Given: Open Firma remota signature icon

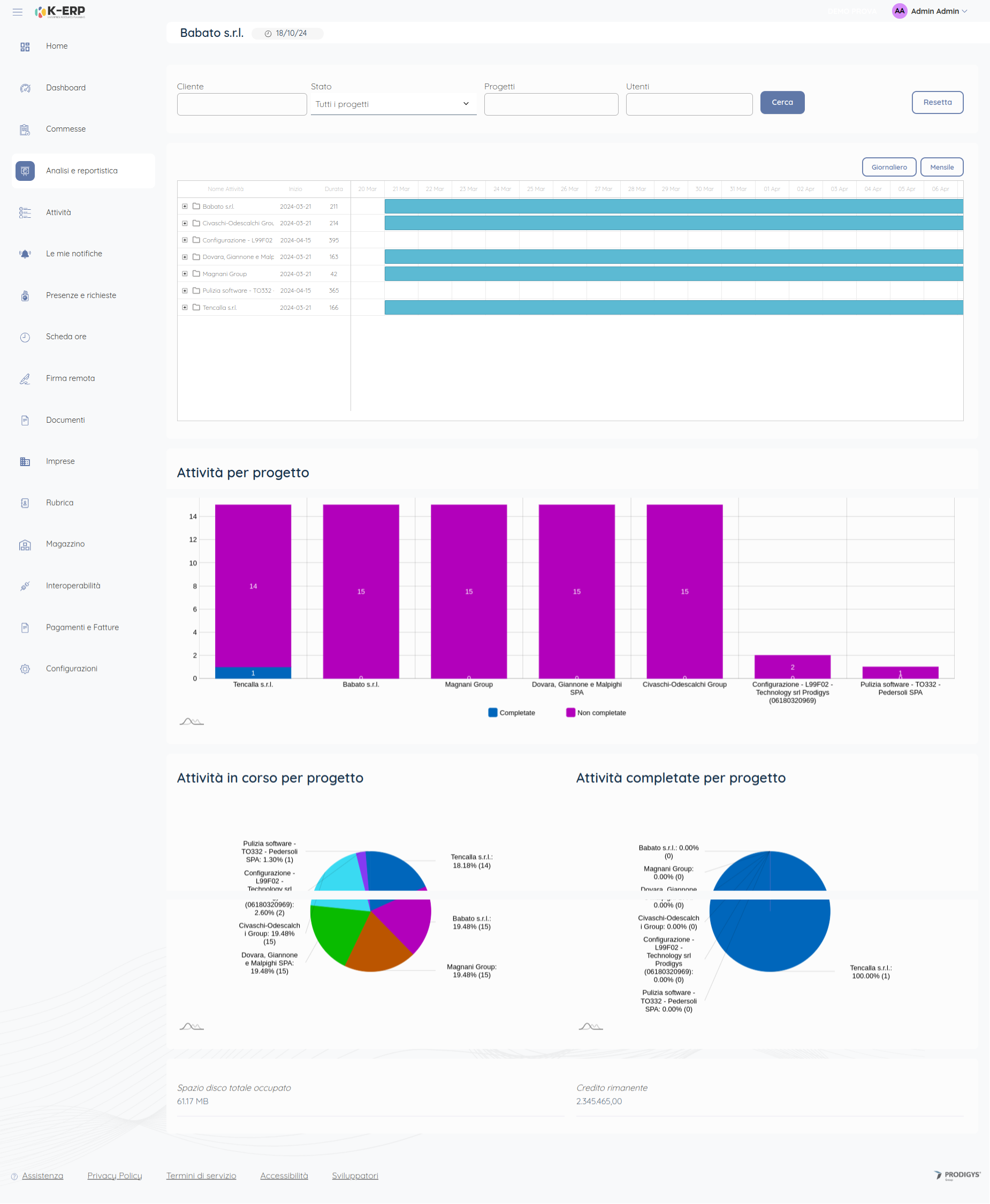Looking at the screenshot, I should [25, 379].
